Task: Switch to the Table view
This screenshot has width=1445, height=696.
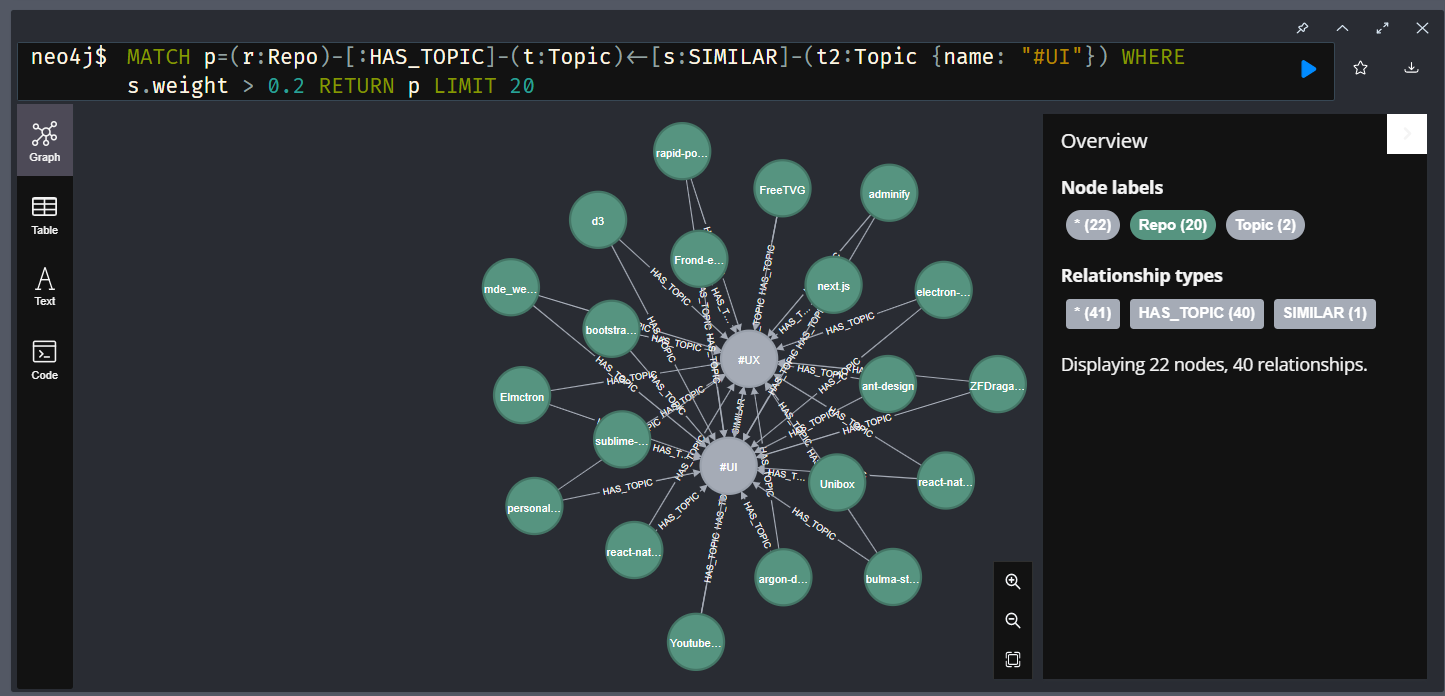Action: coord(45,215)
